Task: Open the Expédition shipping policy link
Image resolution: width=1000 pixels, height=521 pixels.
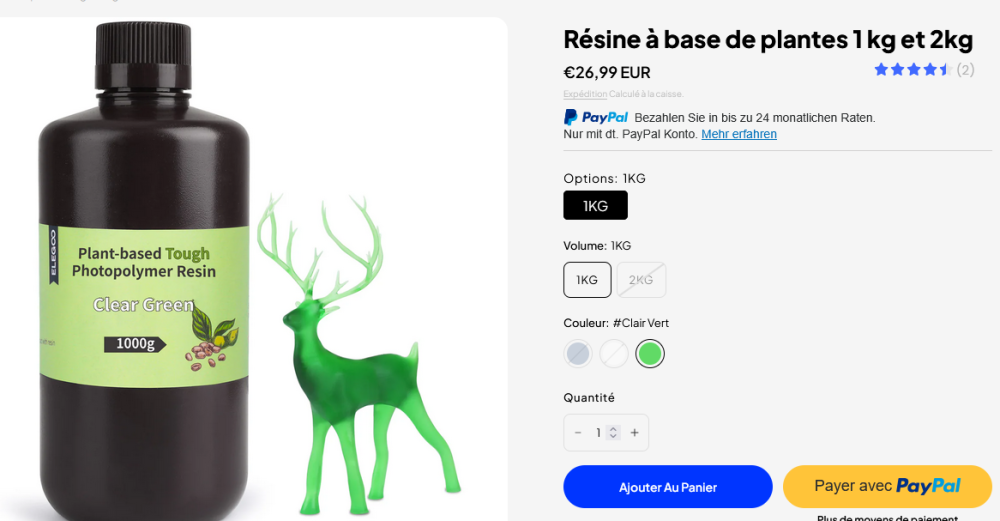Action: pyautogui.click(x=585, y=94)
